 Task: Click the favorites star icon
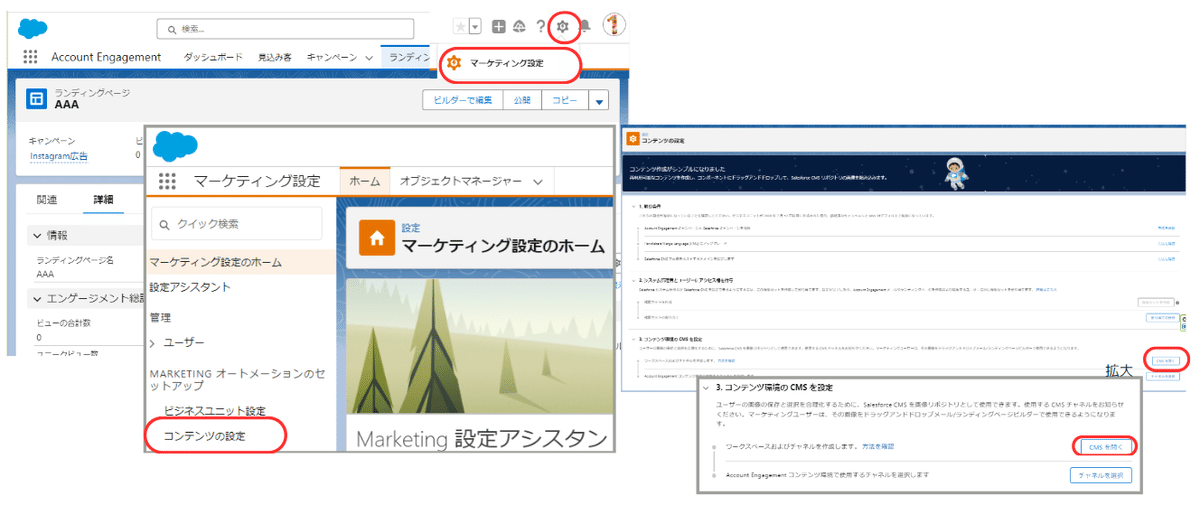pyautogui.click(x=460, y=27)
